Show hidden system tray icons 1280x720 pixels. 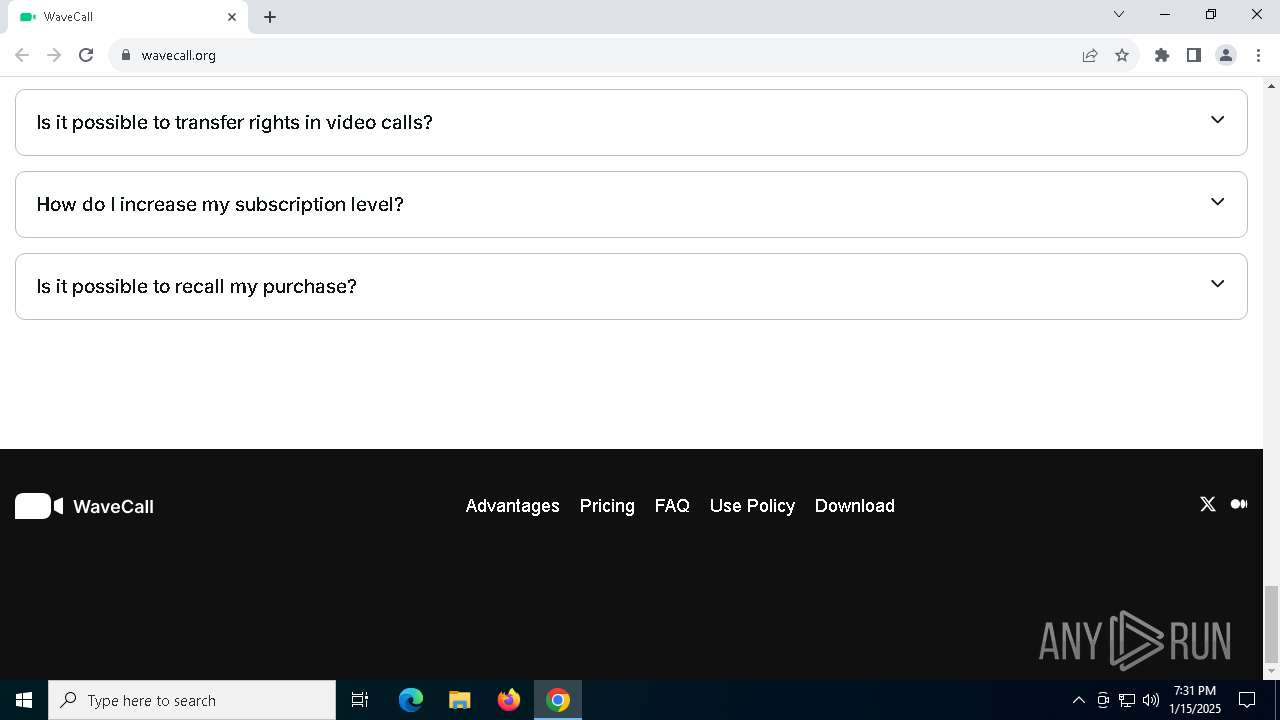tap(1078, 700)
